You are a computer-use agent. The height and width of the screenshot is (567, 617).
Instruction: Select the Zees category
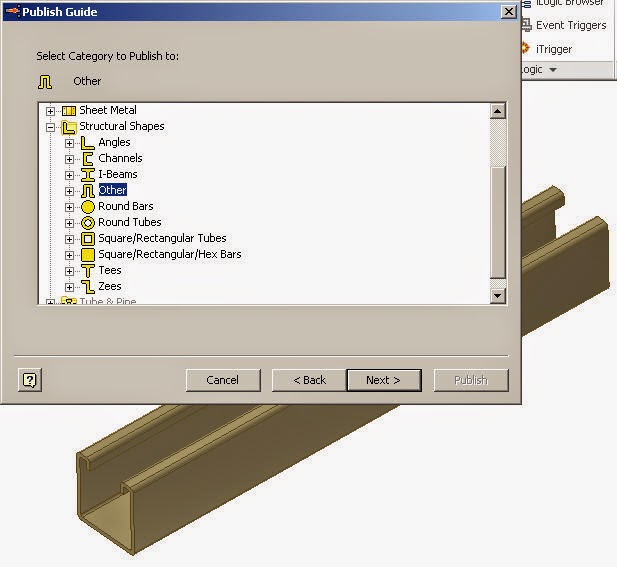coord(109,286)
